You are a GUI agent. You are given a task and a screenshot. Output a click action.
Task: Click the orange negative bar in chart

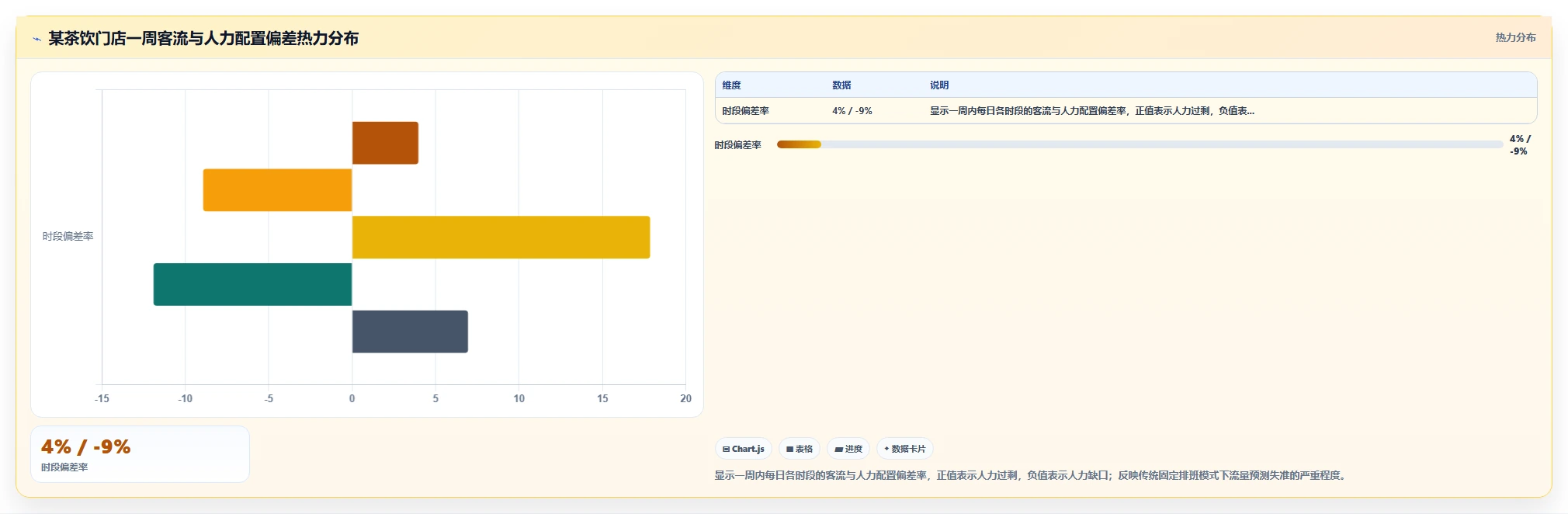point(278,190)
